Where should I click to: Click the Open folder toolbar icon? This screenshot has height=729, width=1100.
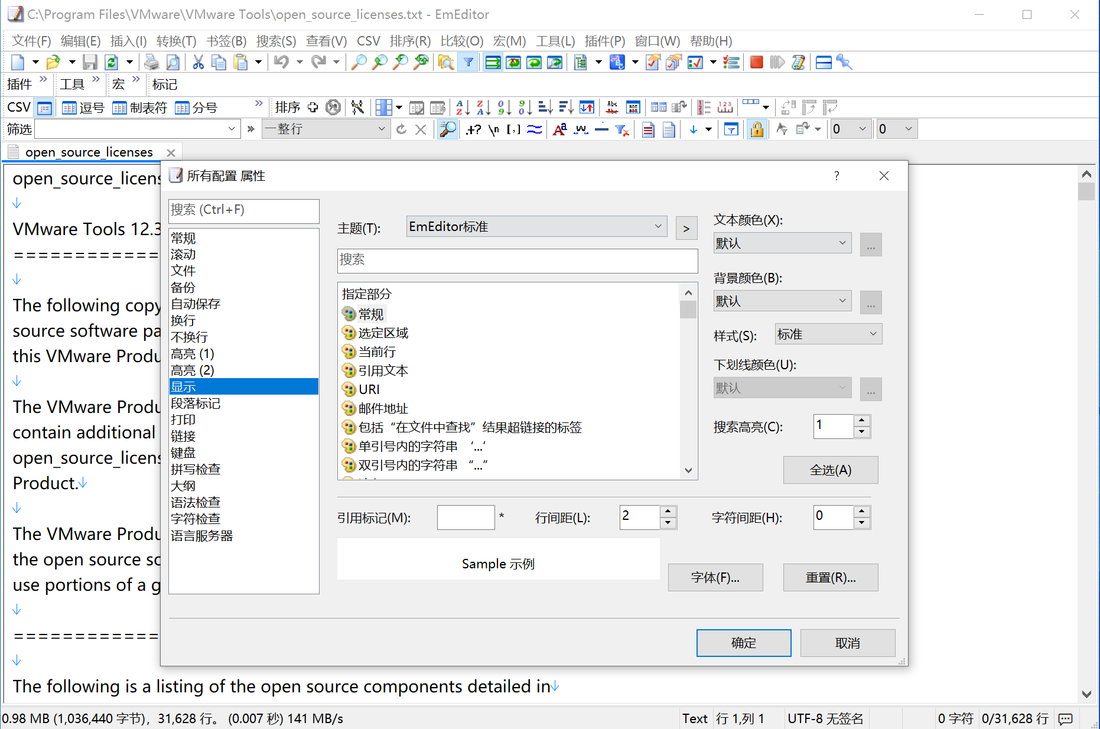53,62
